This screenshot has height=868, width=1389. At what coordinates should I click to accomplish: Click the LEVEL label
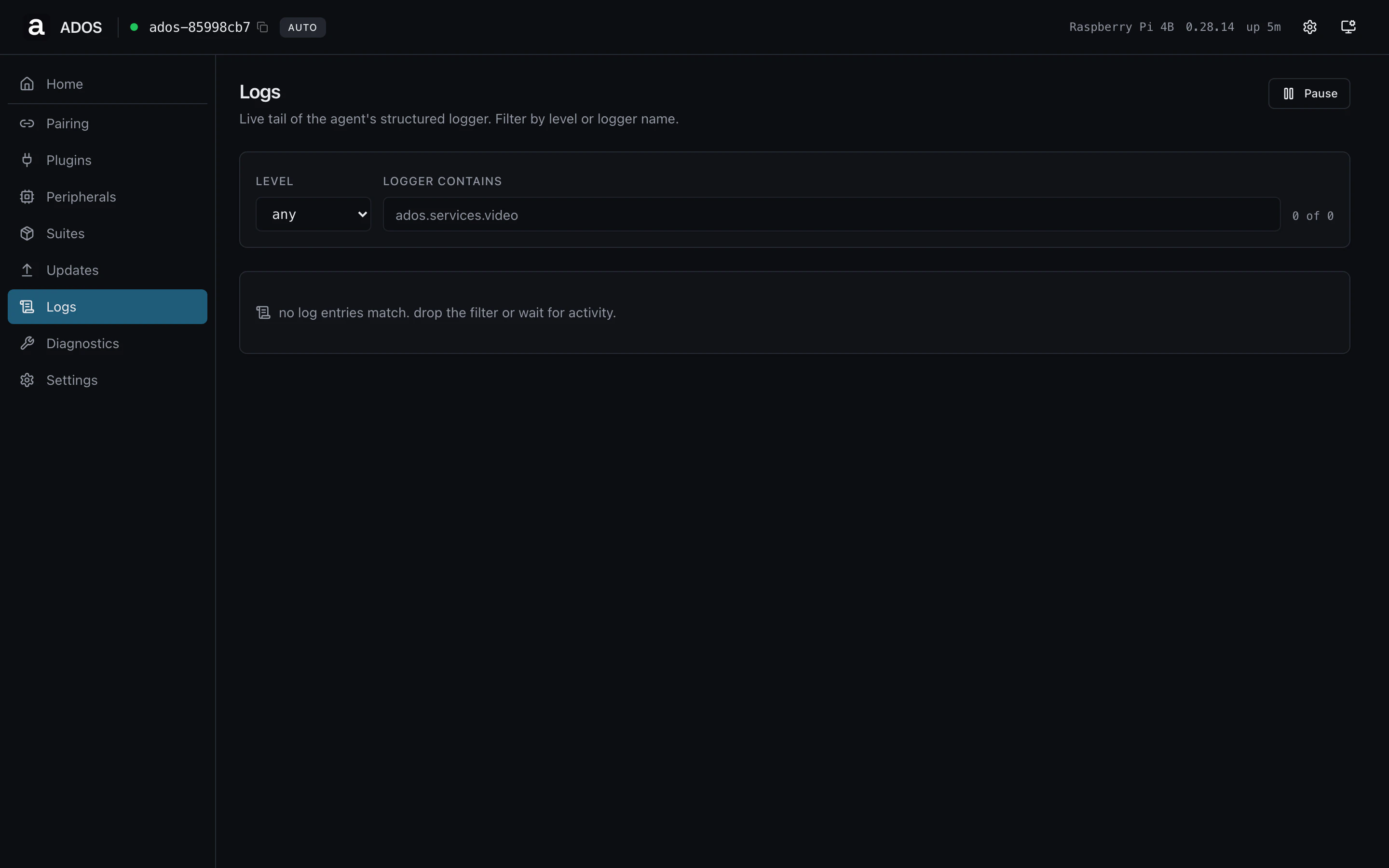[x=274, y=181]
